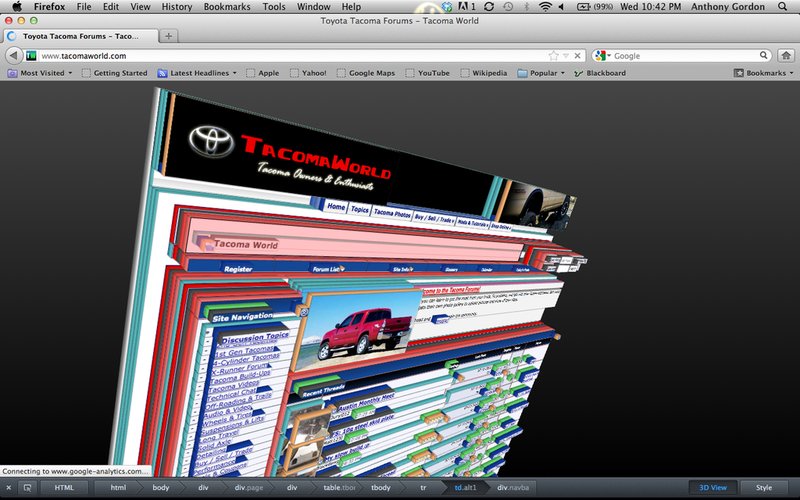The image size is (800, 500).
Task: Click the battery status icon
Action: [583, 7]
